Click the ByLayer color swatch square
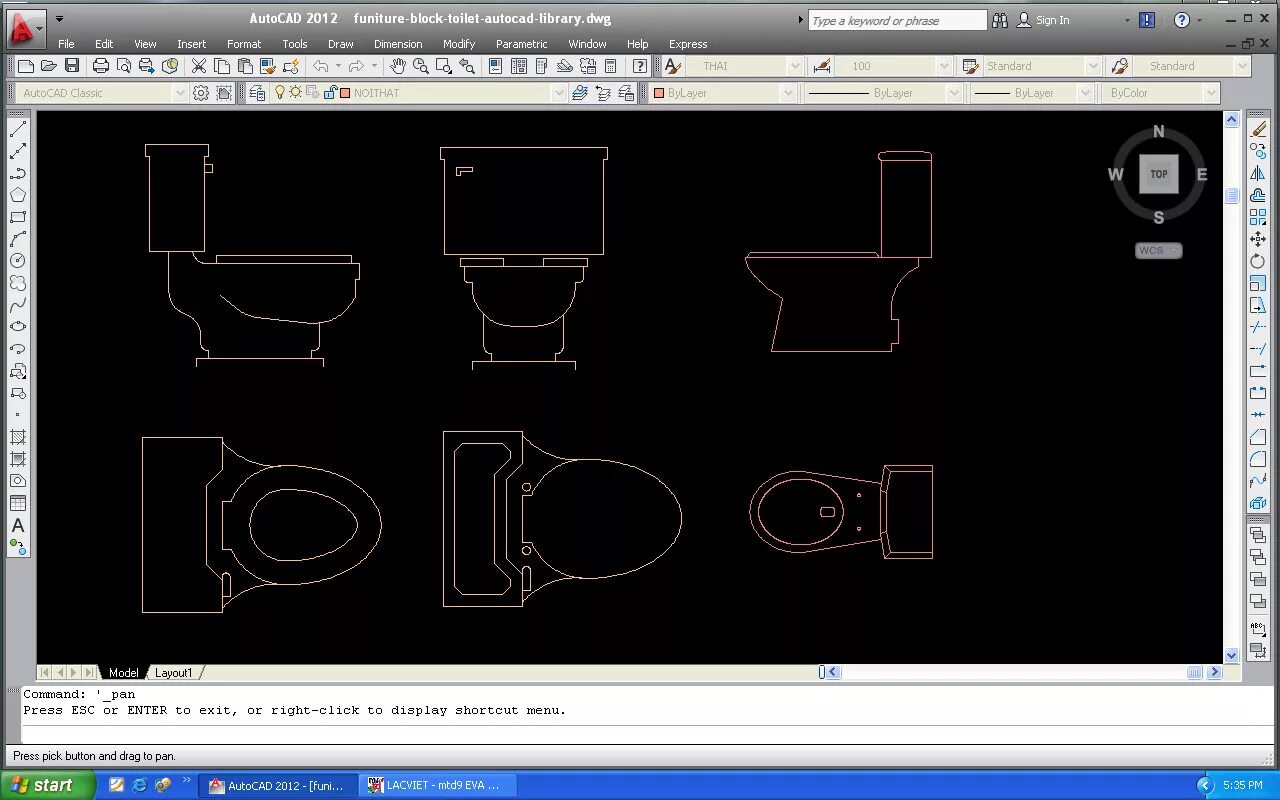1280x800 pixels. pos(658,93)
